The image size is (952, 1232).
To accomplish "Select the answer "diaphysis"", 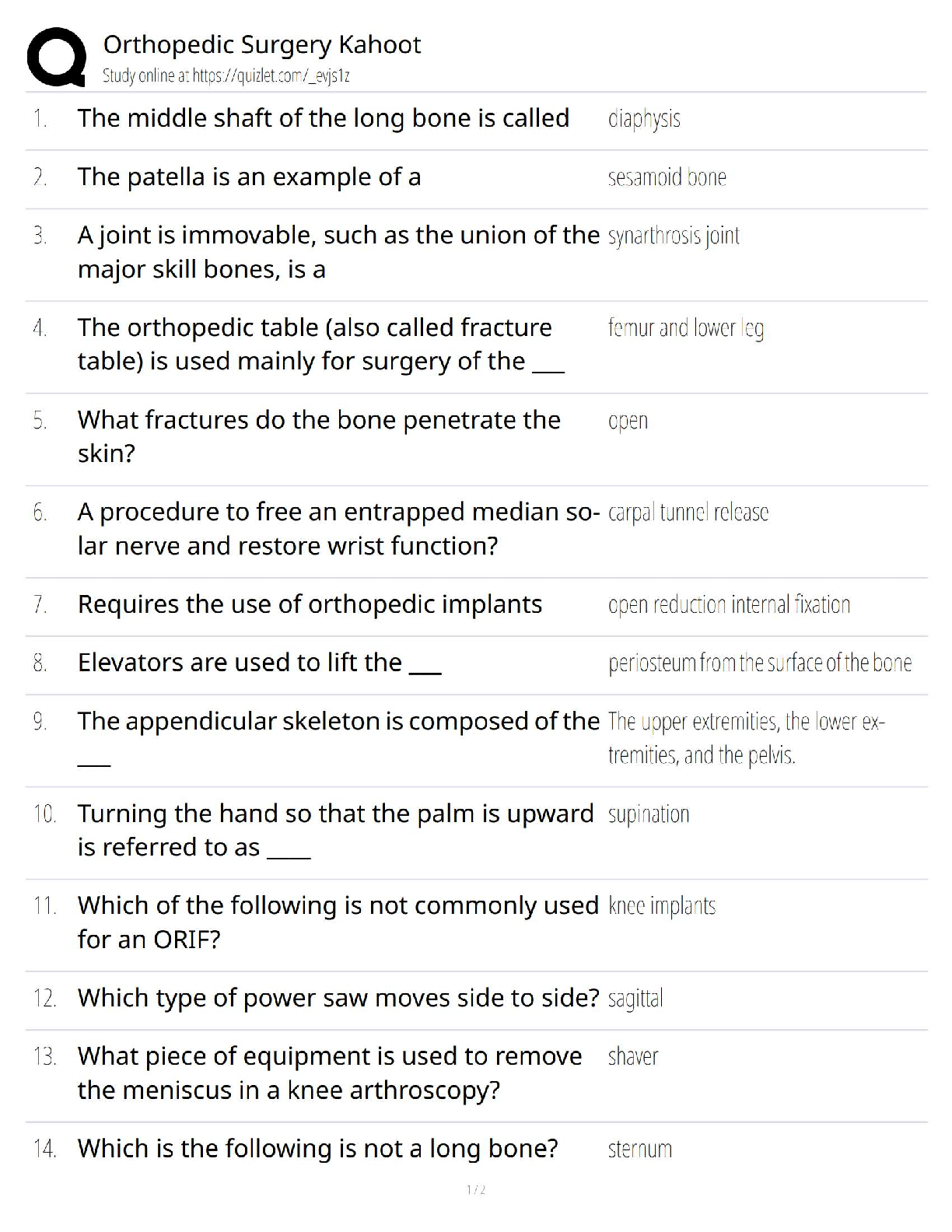I will point(644,119).
